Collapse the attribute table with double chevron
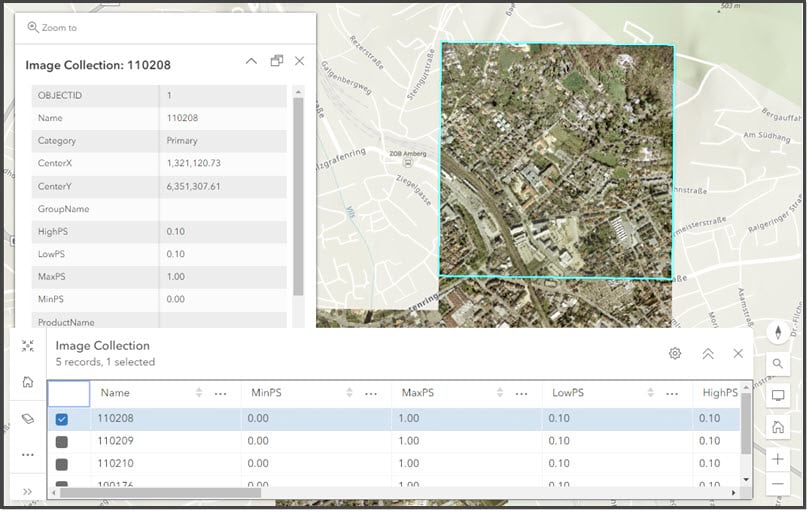The width and height of the screenshot is (809, 512). pyautogui.click(x=707, y=354)
